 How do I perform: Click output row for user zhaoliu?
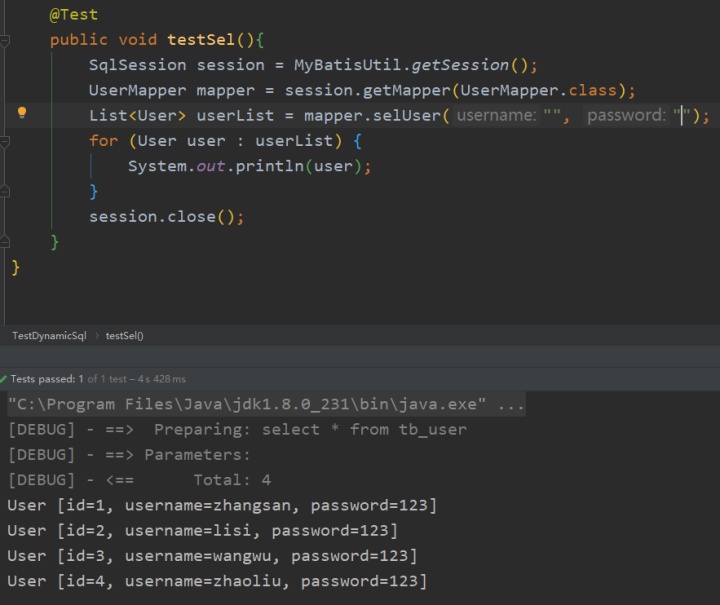point(217,581)
